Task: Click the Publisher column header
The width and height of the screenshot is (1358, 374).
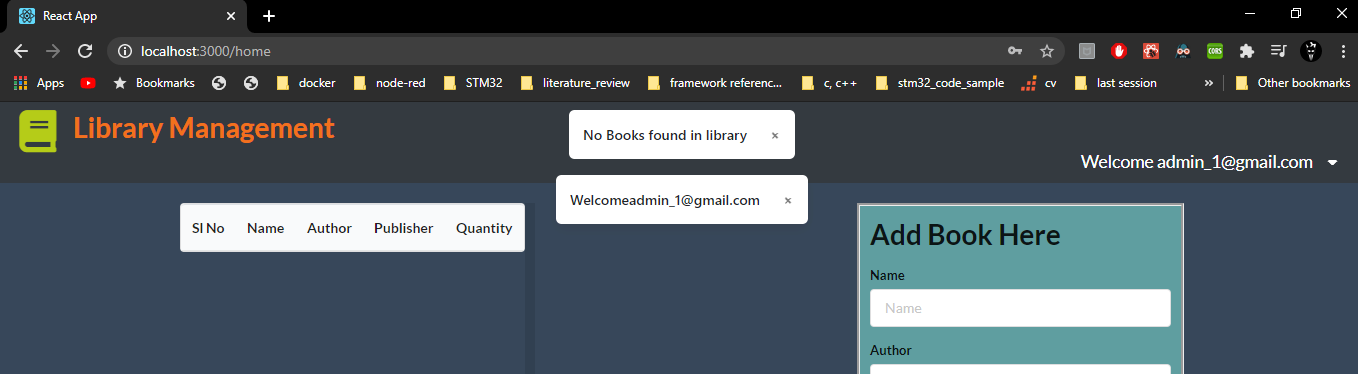Action: [x=404, y=228]
